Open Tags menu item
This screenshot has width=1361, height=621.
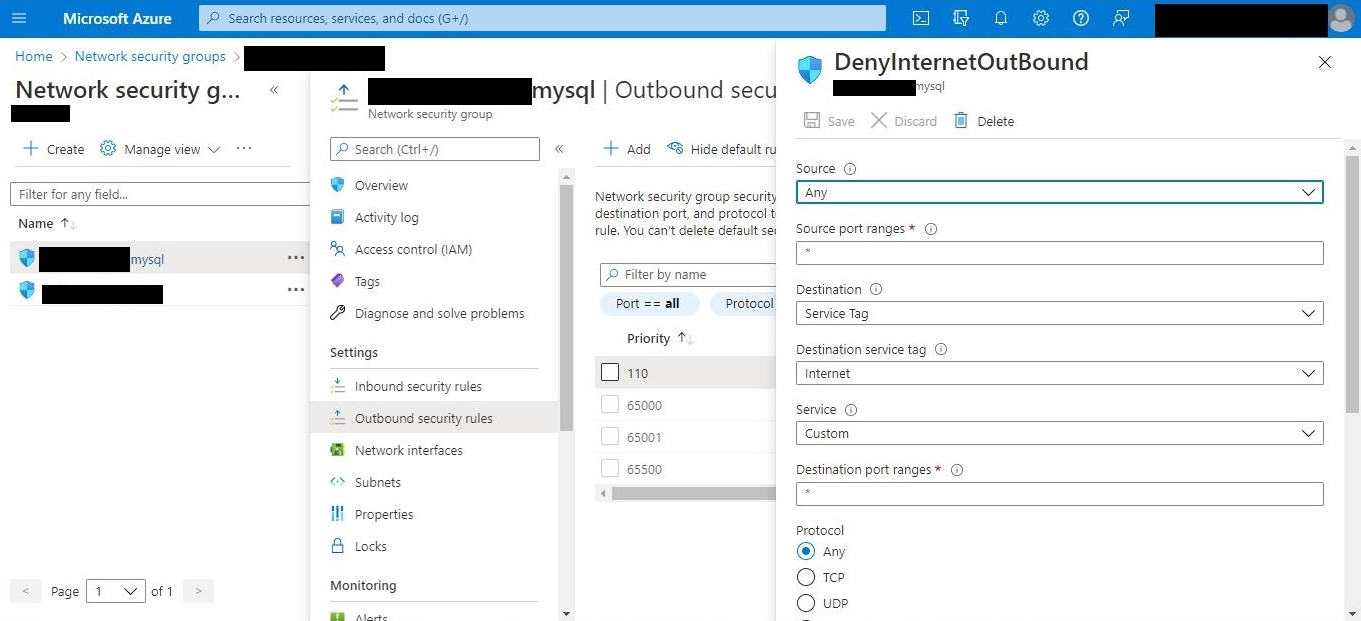coord(367,281)
